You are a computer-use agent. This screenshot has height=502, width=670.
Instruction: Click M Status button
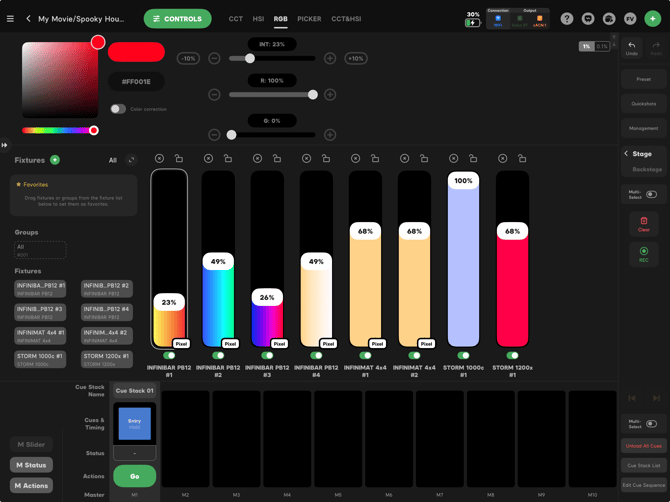tap(31, 465)
